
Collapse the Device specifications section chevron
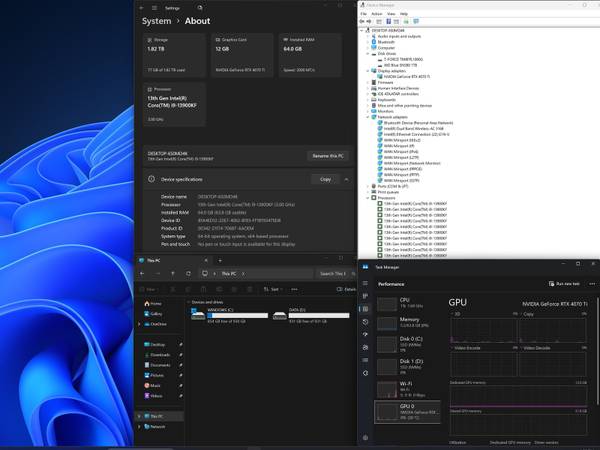pyautogui.click(x=346, y=179)
